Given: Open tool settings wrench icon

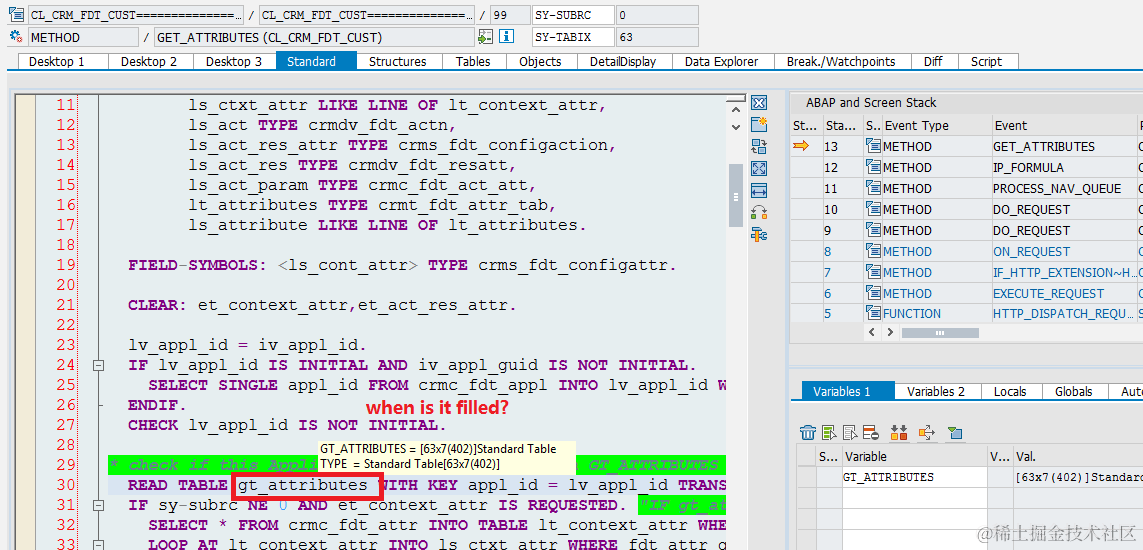Looking at the screenshot, I should pos(759,235).
